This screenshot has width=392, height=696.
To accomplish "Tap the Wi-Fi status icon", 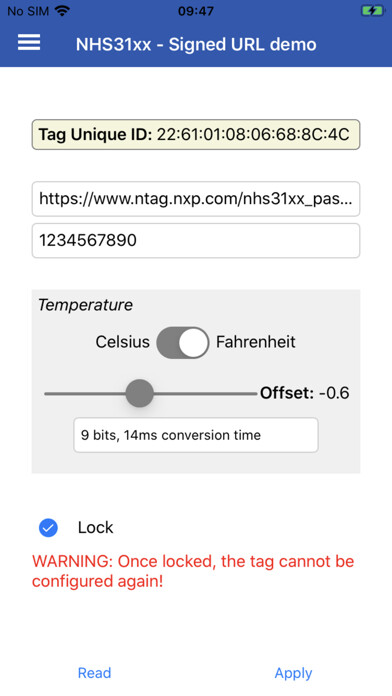I will (63, 11).
